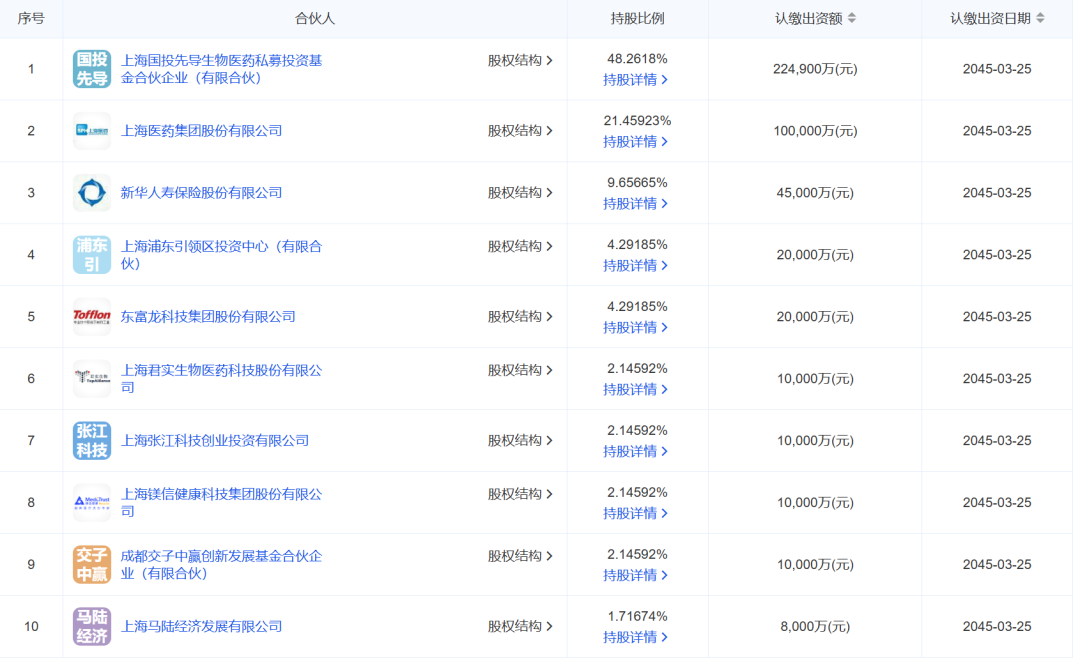This screenshot has height=661, width=1080.
Task: Expand 股权结构 for 上海国投先导 row
Action: click(x=520, y=61)
